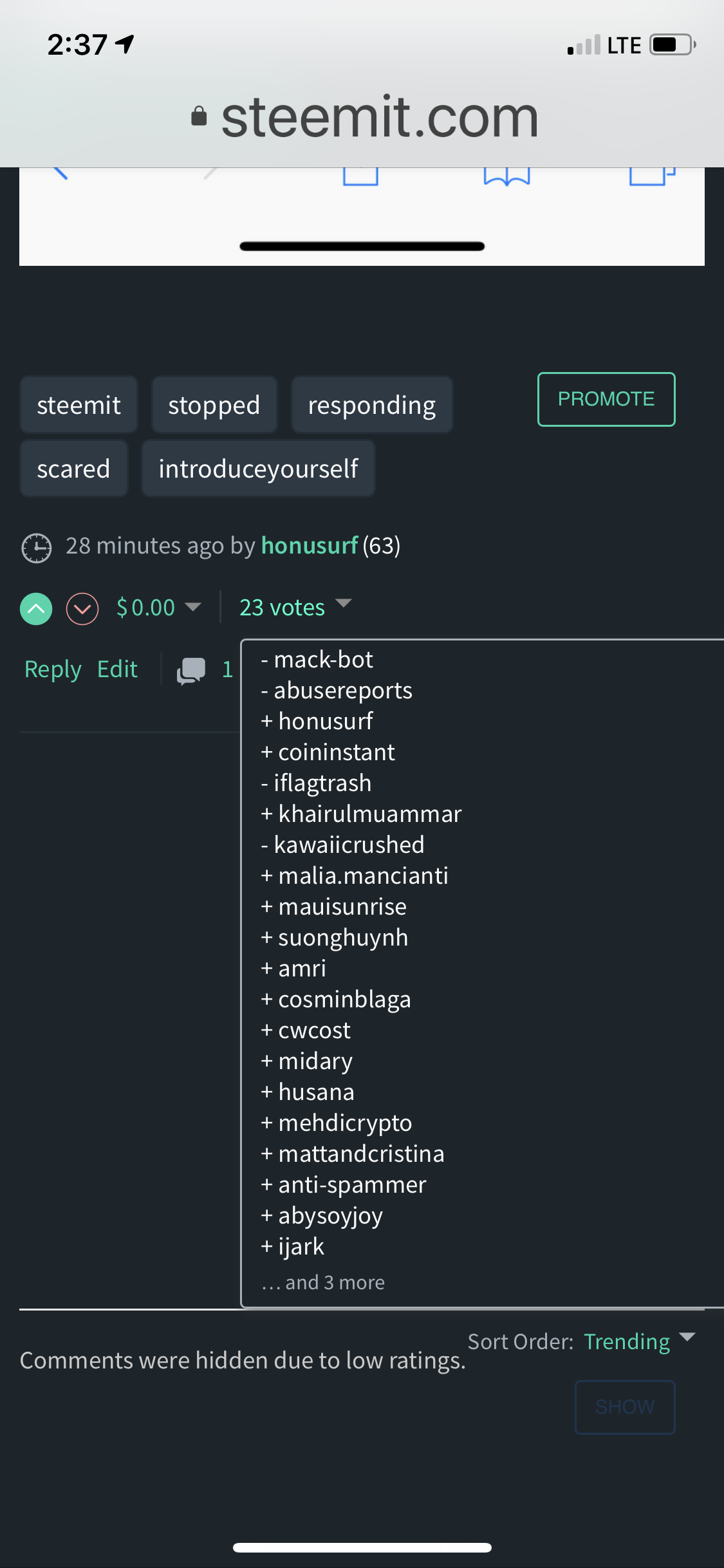Open honusurf author profile link
The width and height of the screenshot is (724, 1568).
coord(310,546)
